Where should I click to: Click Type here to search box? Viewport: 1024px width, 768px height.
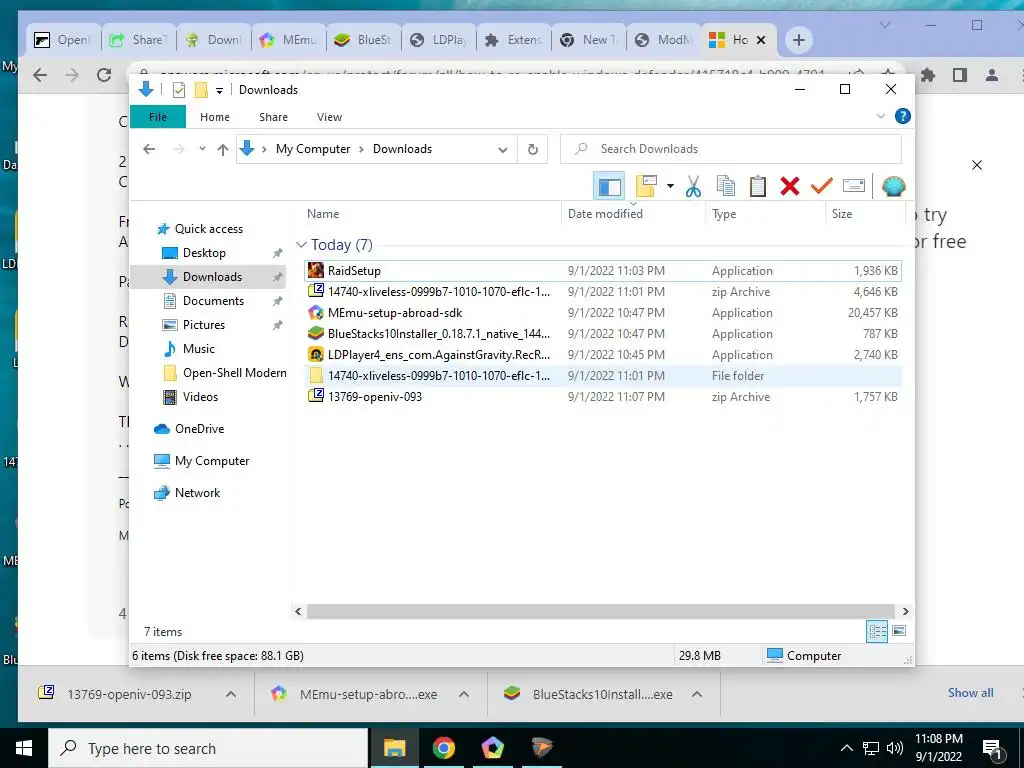pyautogui.click(x=208, y=748)
